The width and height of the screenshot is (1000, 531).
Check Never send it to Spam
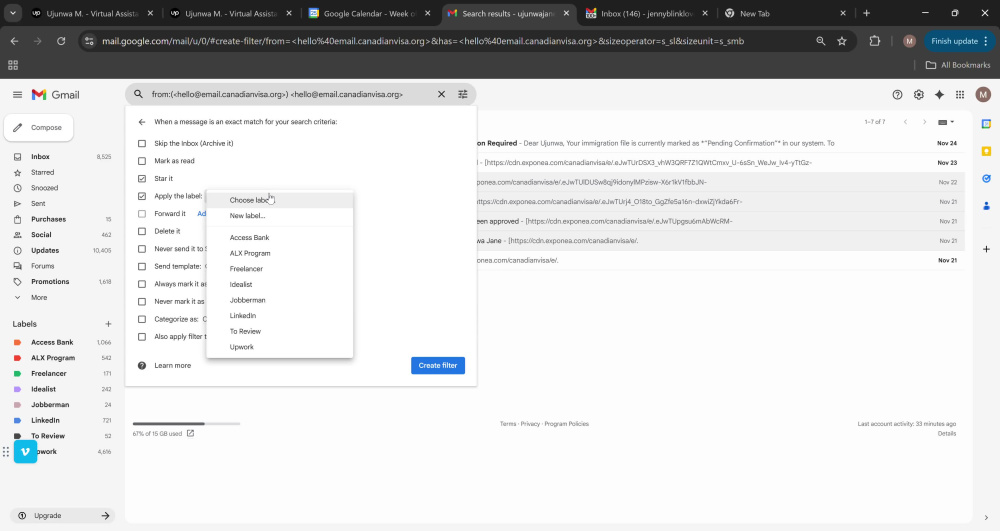point(142,249)
